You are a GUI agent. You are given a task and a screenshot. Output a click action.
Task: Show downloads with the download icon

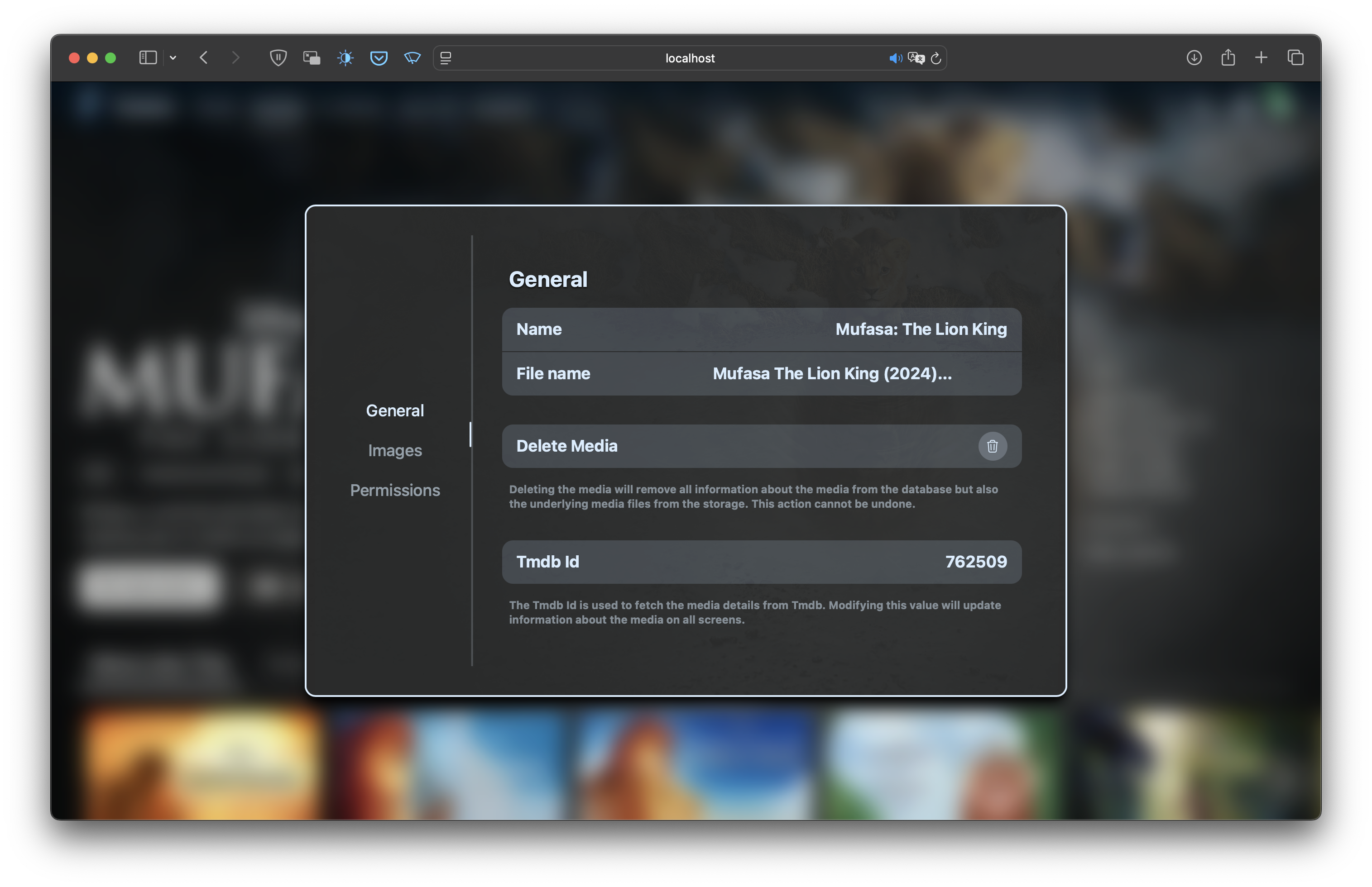point(1194,57)
